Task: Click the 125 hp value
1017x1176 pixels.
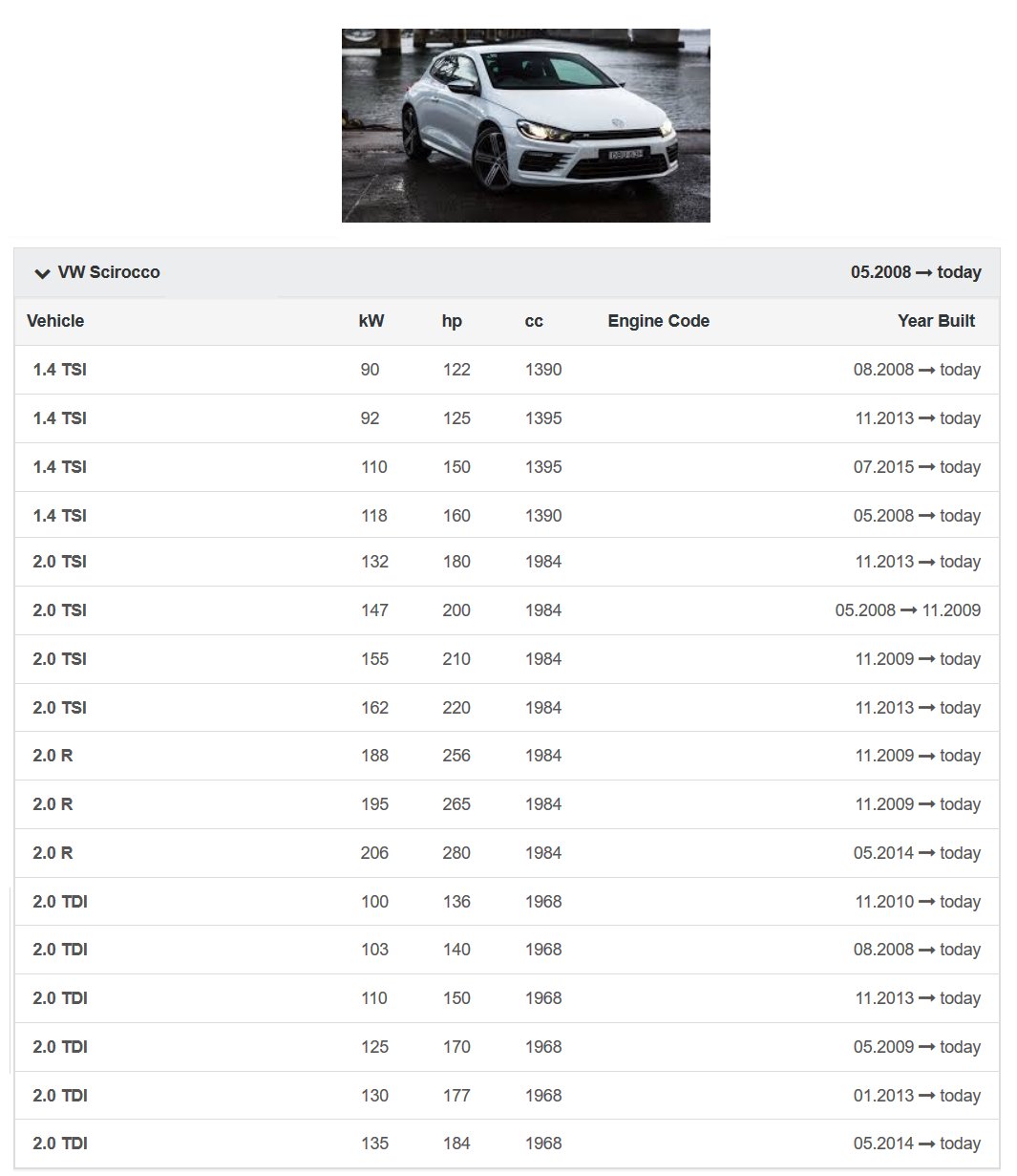Action: coord(456,418)
